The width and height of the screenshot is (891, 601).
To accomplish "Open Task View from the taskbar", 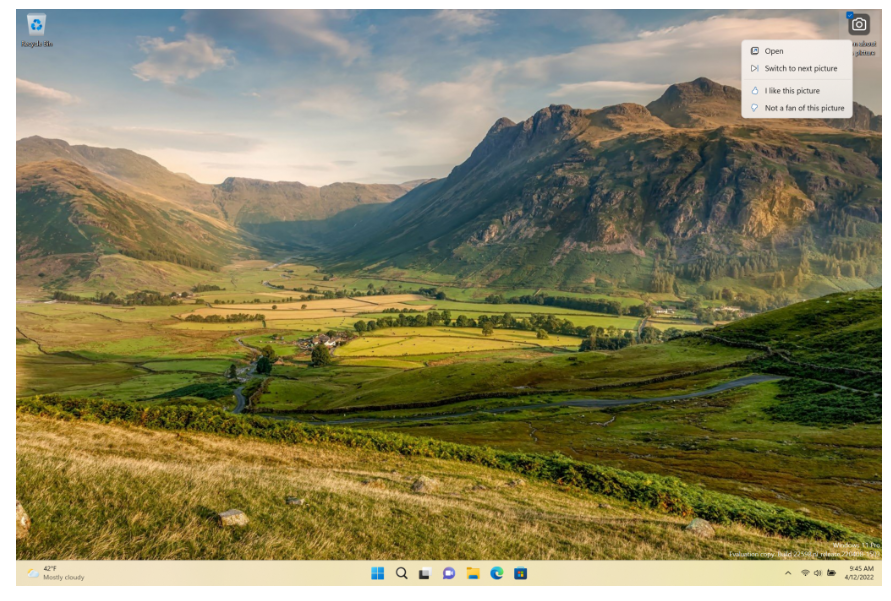I will pyautogui.click(x=425, y=573).
